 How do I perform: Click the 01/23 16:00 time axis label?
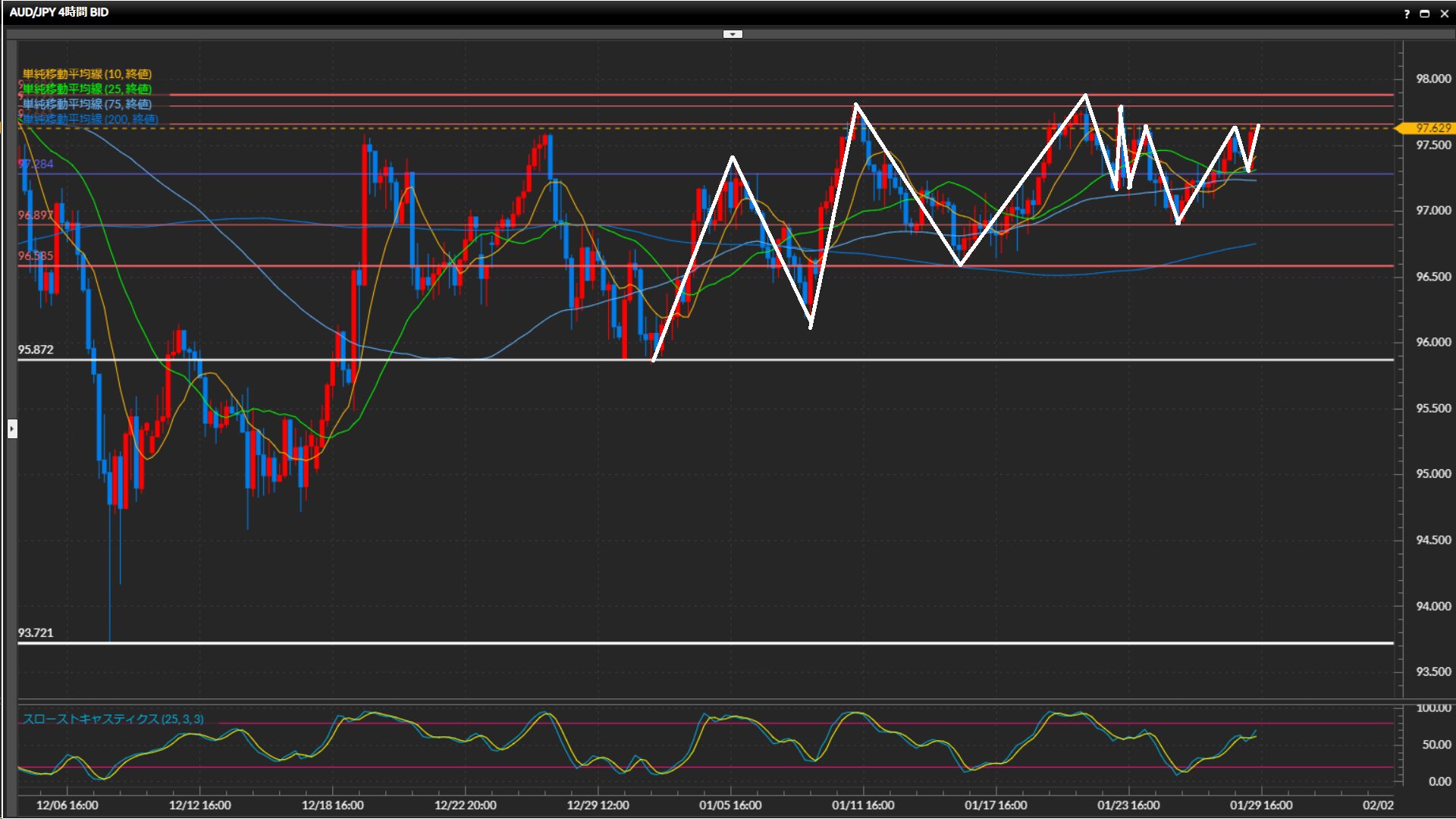point(1128,805)
